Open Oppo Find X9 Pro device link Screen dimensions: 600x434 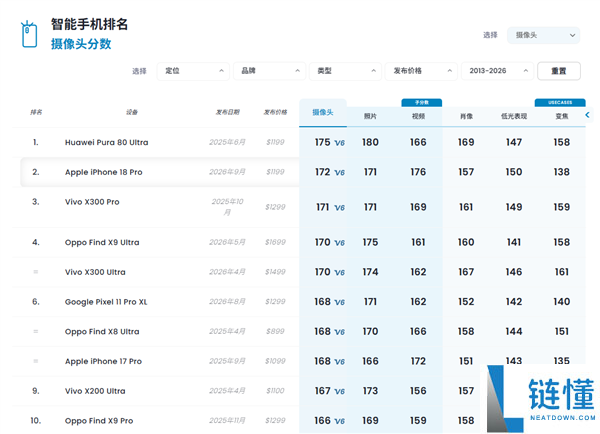[x=99, y=421]
